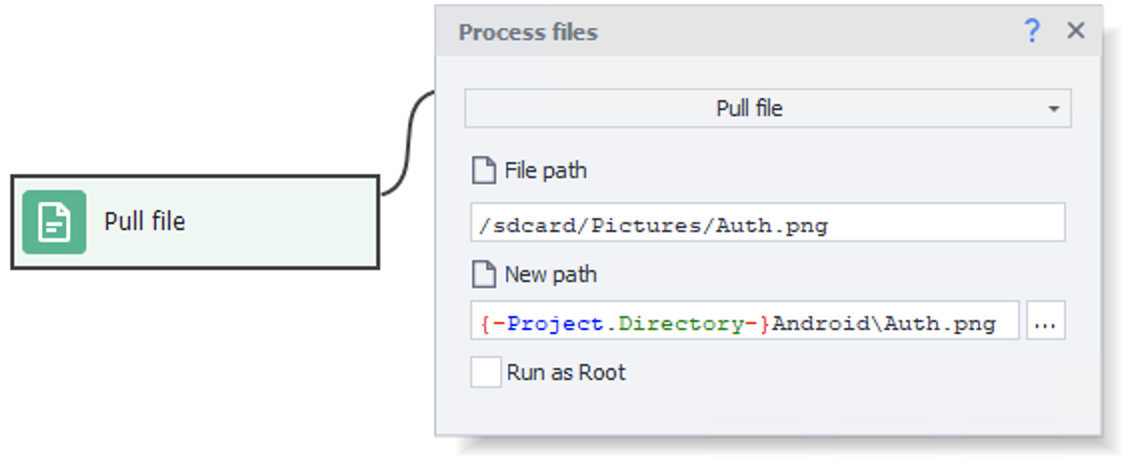Enable the Run as Root checkbox
Viewport: 1134px width, 462px height.
(x=486, y=373)
